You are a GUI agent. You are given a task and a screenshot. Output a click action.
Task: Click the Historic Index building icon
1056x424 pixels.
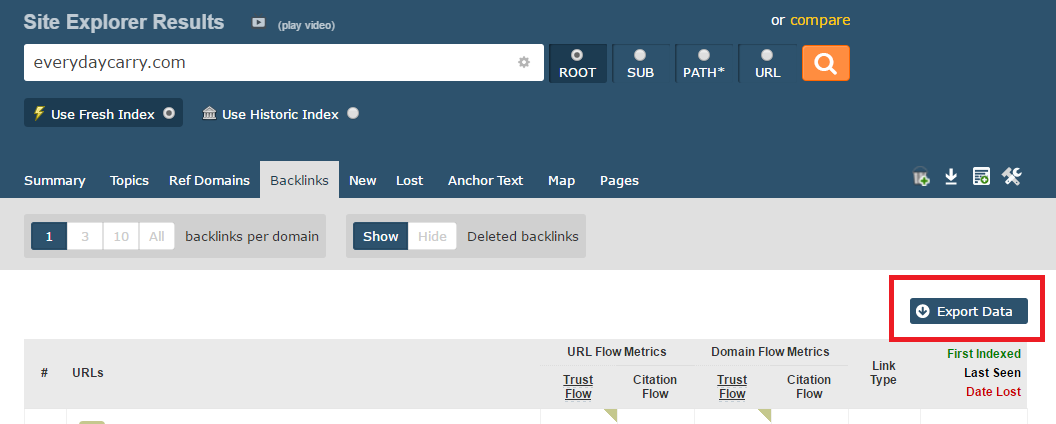(x=209, y=113)
